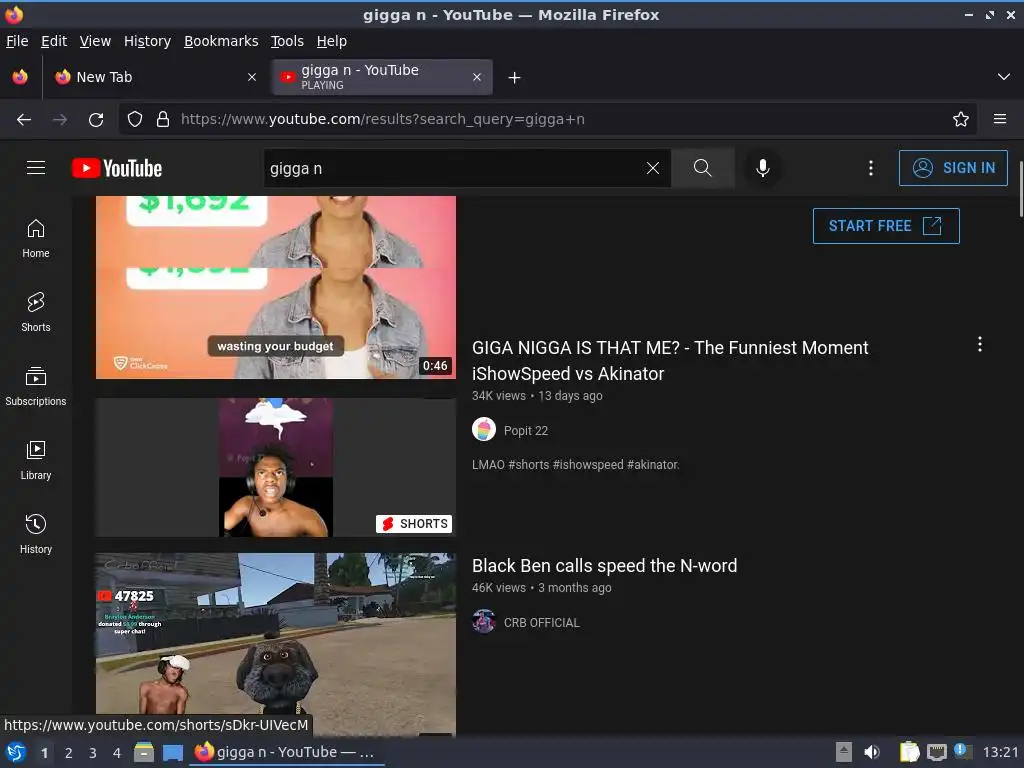Open video titled Black Ben calls speed
The image size is (1024, 768).
coord(604,566)
